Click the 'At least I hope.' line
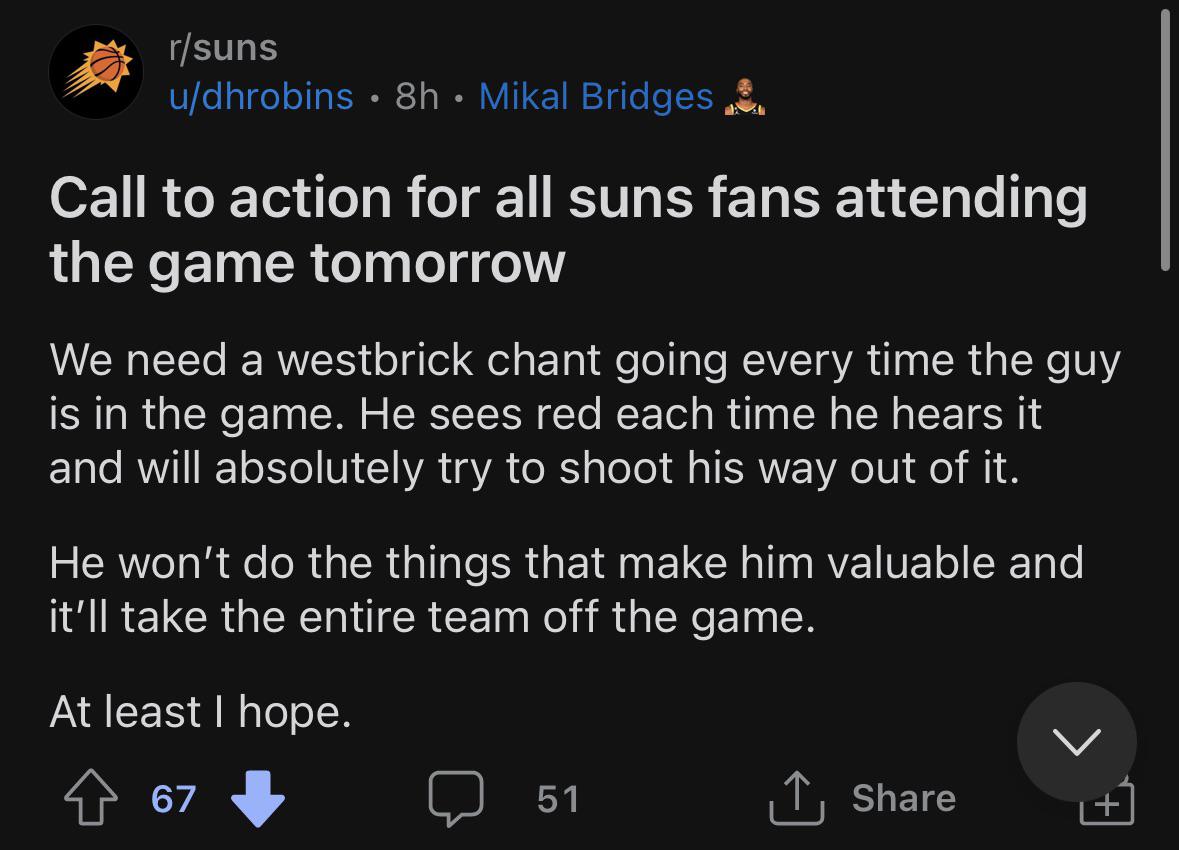The image size is (1179, 850). (200, 712)
